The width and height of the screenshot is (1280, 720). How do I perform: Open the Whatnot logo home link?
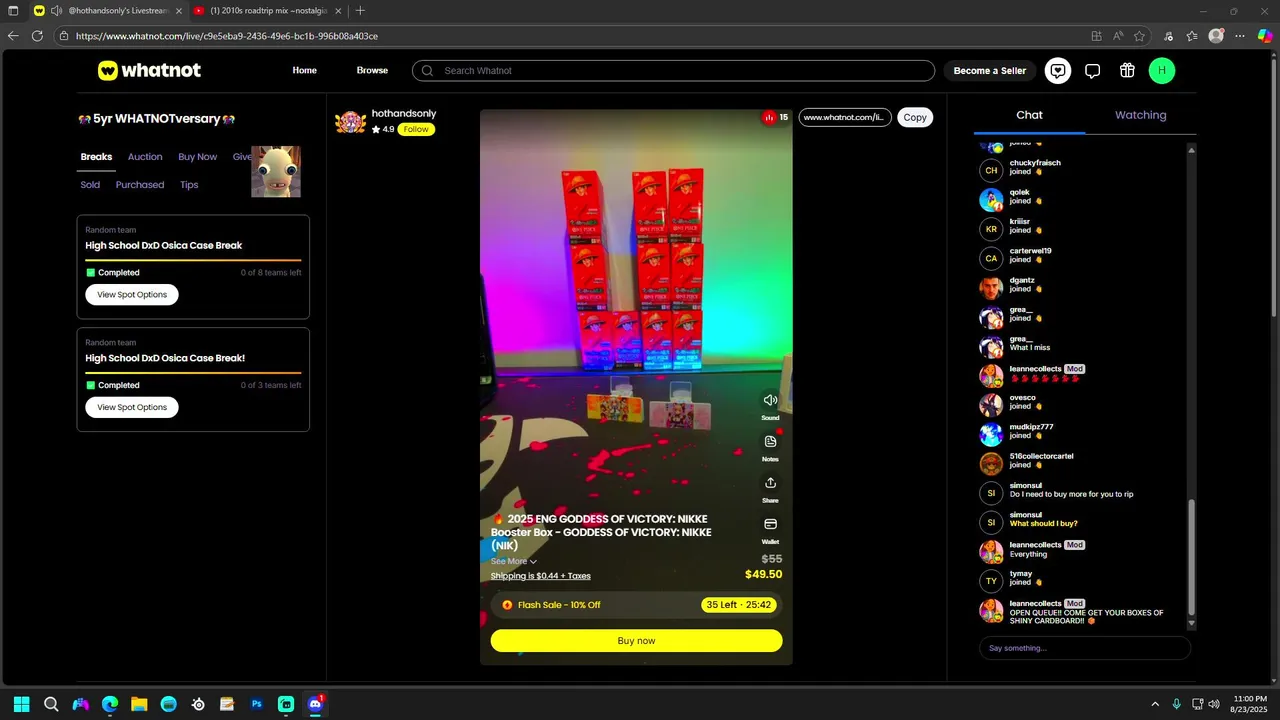tap(149, 70)
